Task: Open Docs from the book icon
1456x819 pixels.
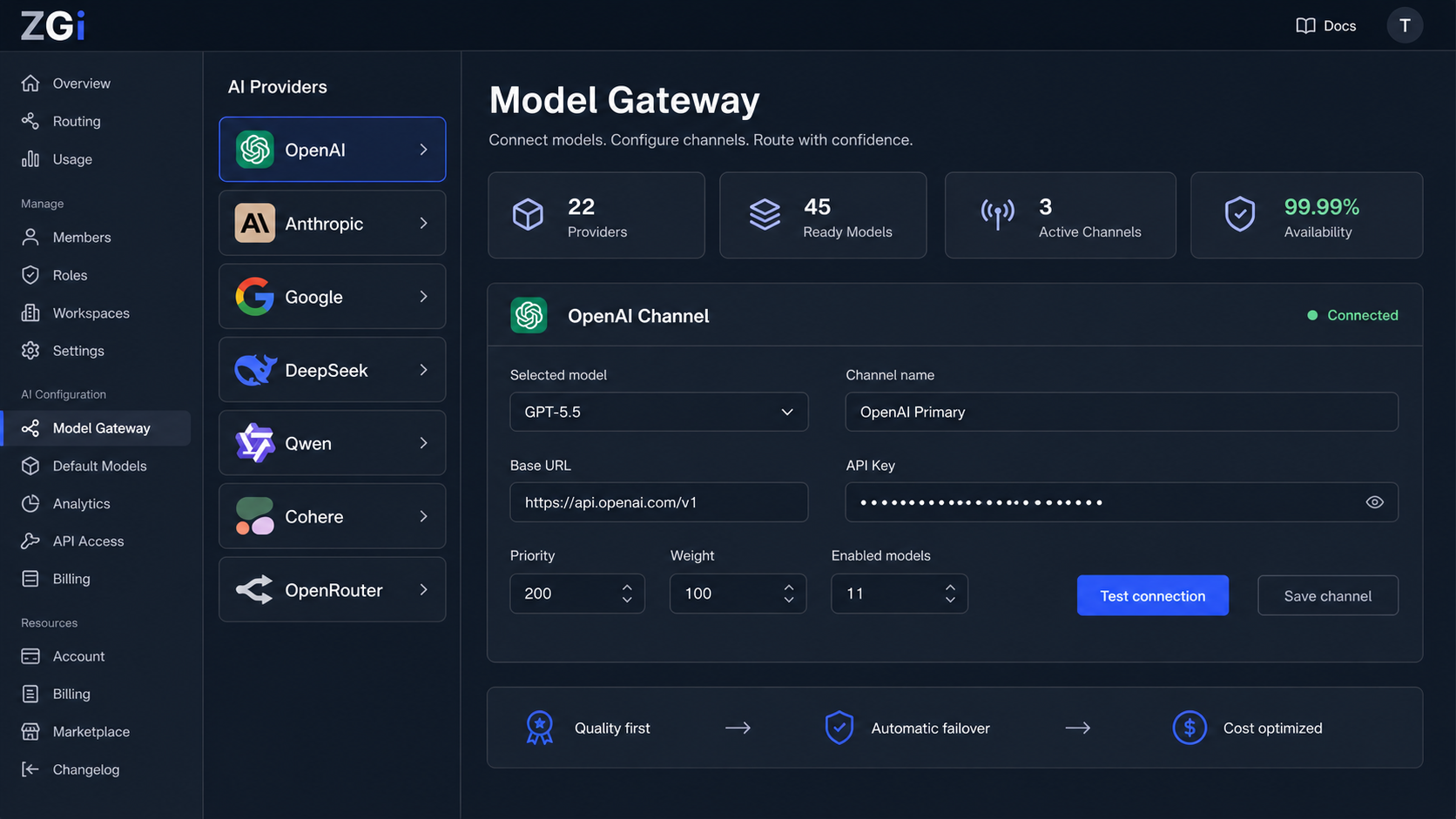Action: pyautogui.click(x=1305, y=26)
